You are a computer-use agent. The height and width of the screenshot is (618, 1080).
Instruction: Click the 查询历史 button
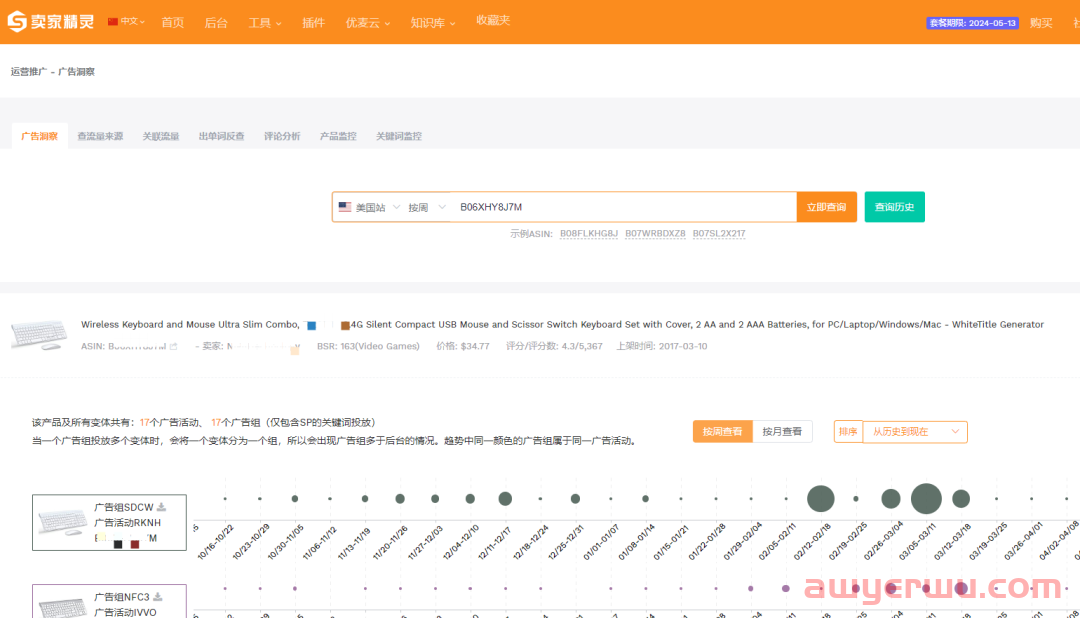[894, 207]
